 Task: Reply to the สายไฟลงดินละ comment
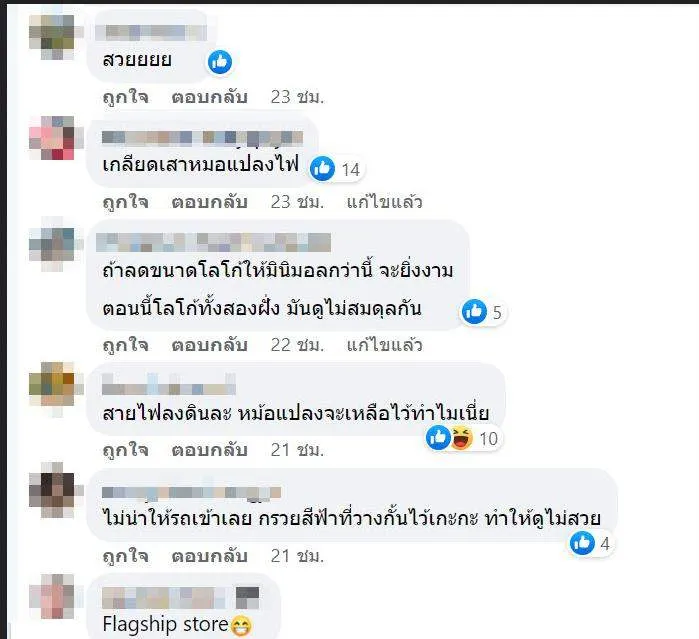[210, 450]
